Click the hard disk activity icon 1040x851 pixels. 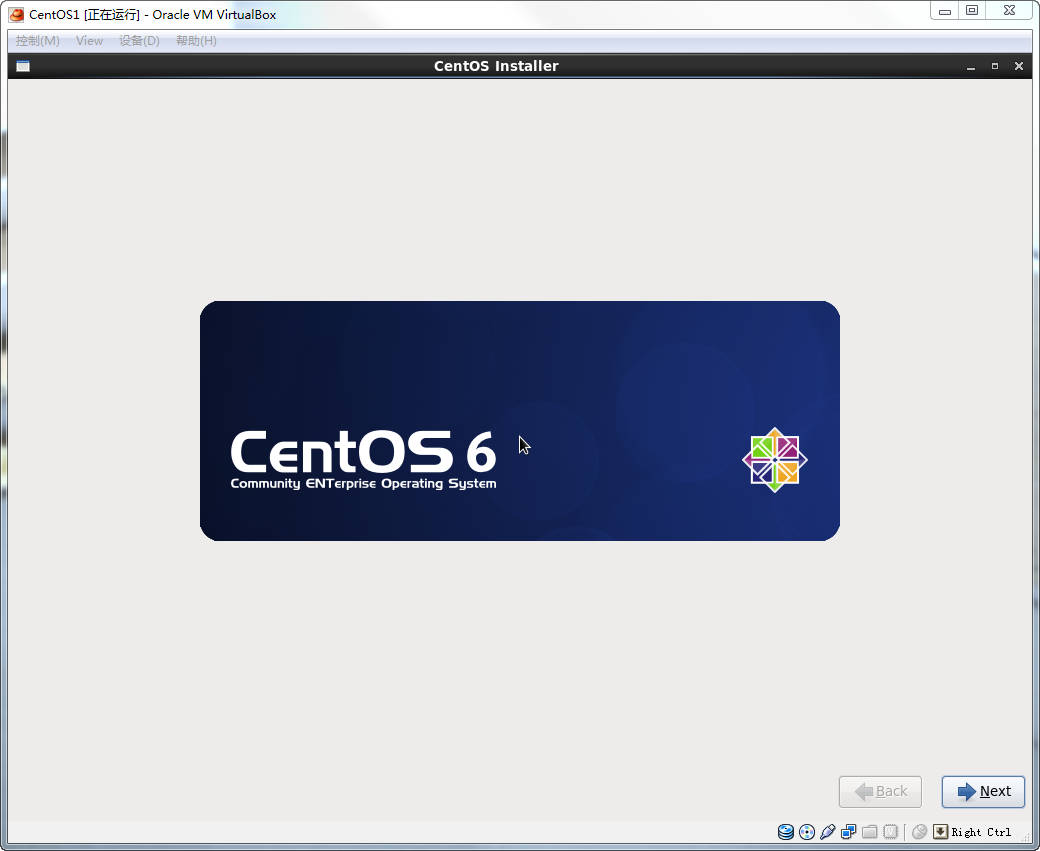786,832
